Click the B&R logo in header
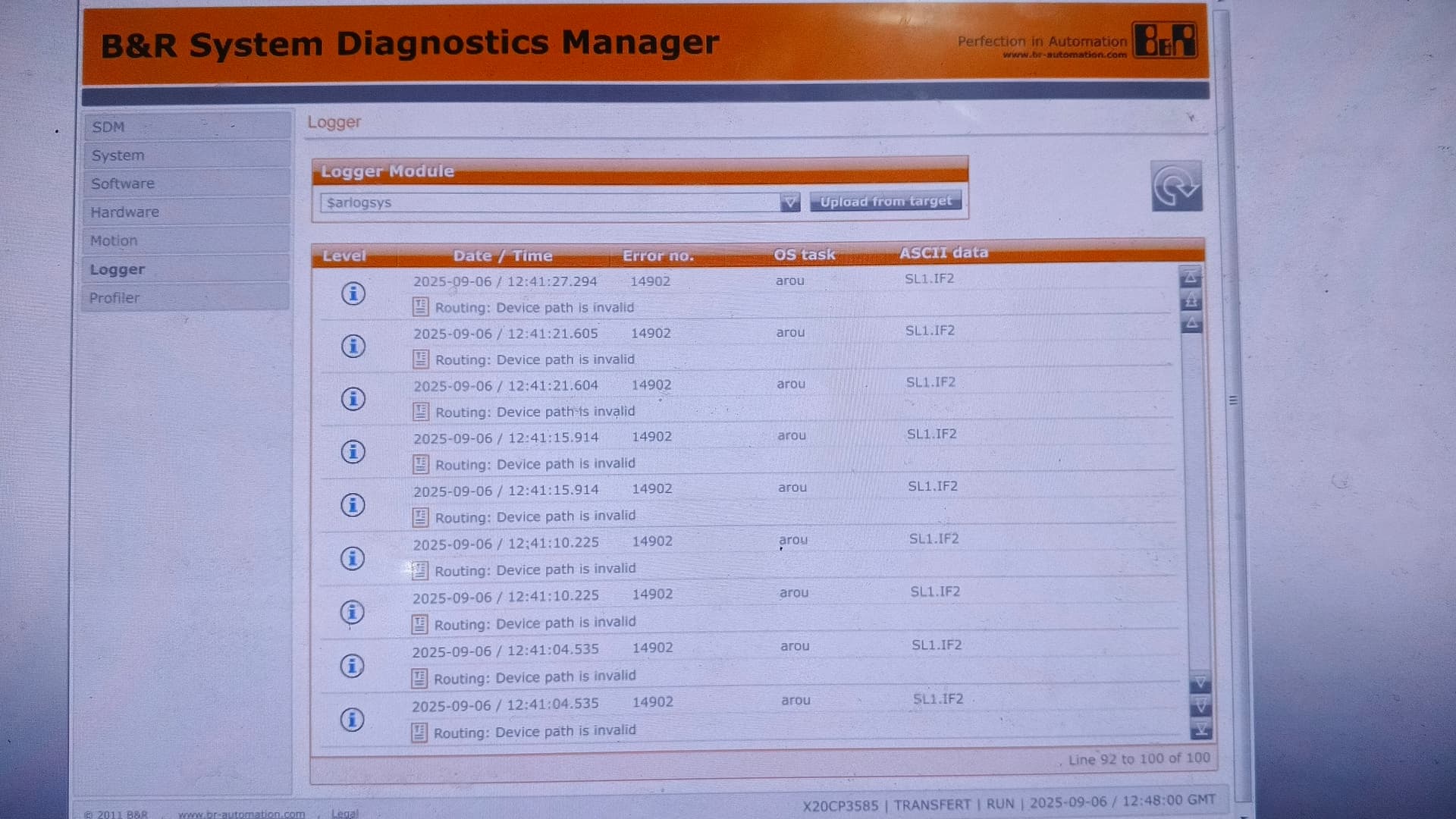The height and width of the screenshot is (819, 1456). coord(1164,41)
